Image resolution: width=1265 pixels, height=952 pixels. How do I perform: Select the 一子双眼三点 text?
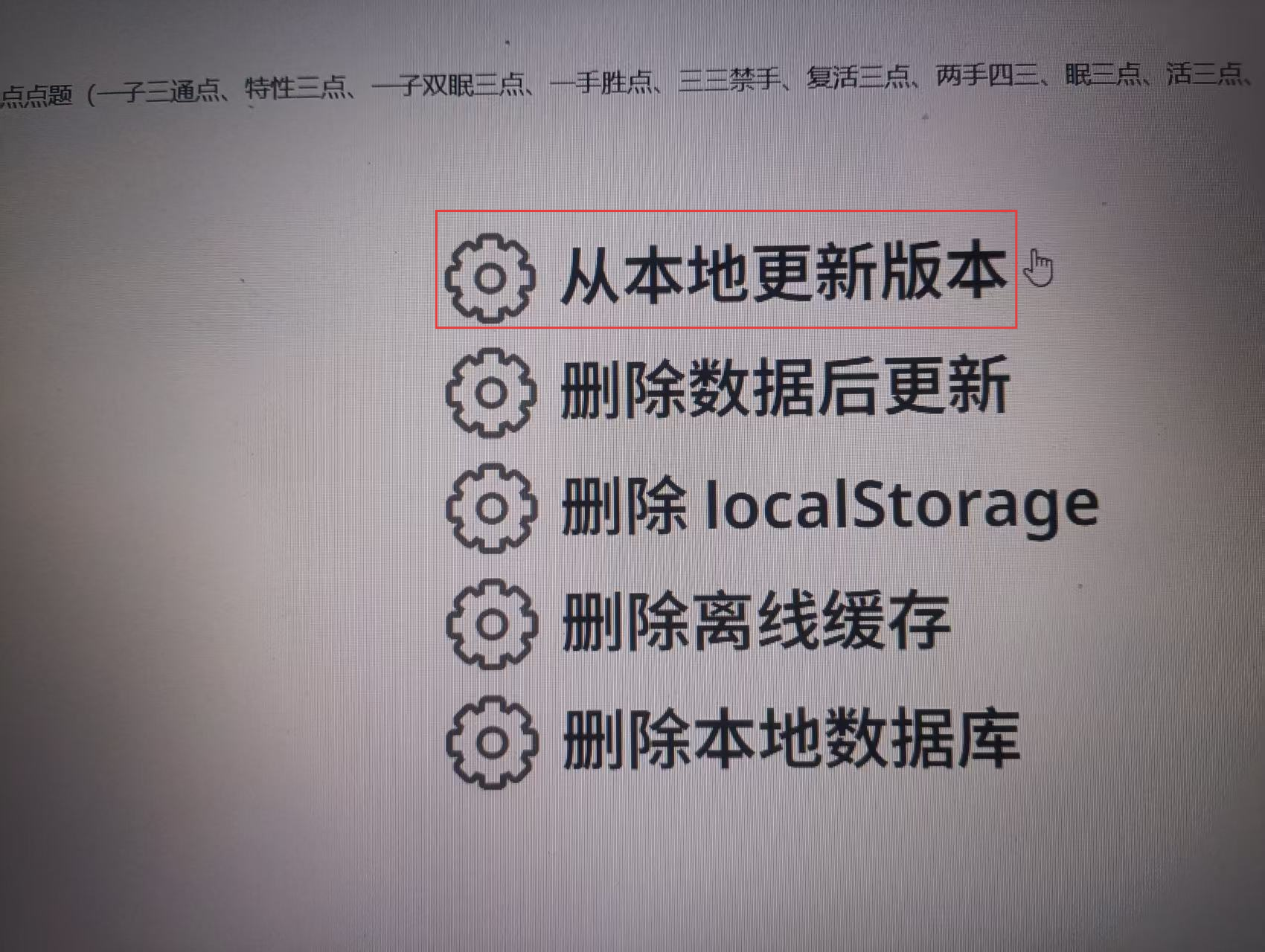[x=447, y=84]
